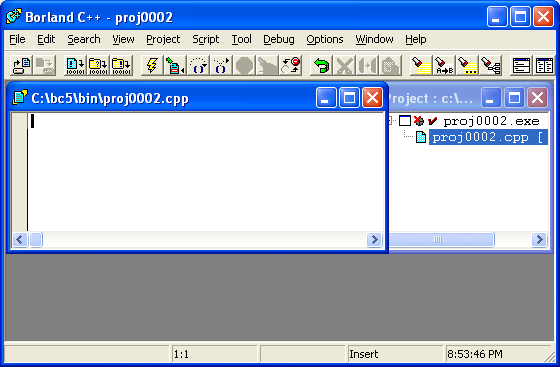This screenshot has width=560, height=367.
Task: Click the Make project icon with question mark
Action: [98, 65]
